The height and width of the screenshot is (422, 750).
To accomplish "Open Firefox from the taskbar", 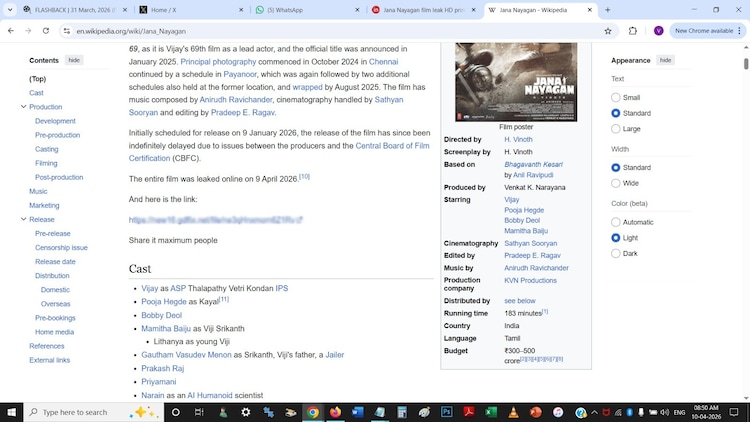I will click(335, 412).
